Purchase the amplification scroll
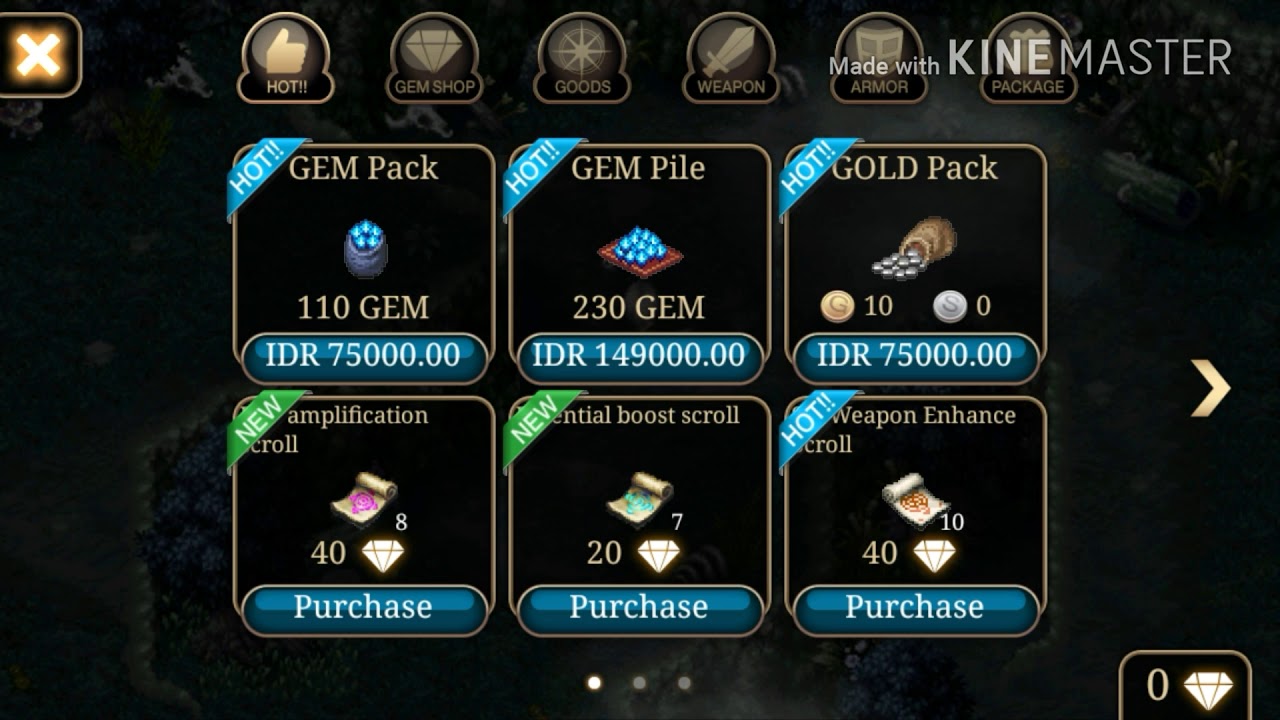Screen dimensions: 1280x720 [364, 608]
